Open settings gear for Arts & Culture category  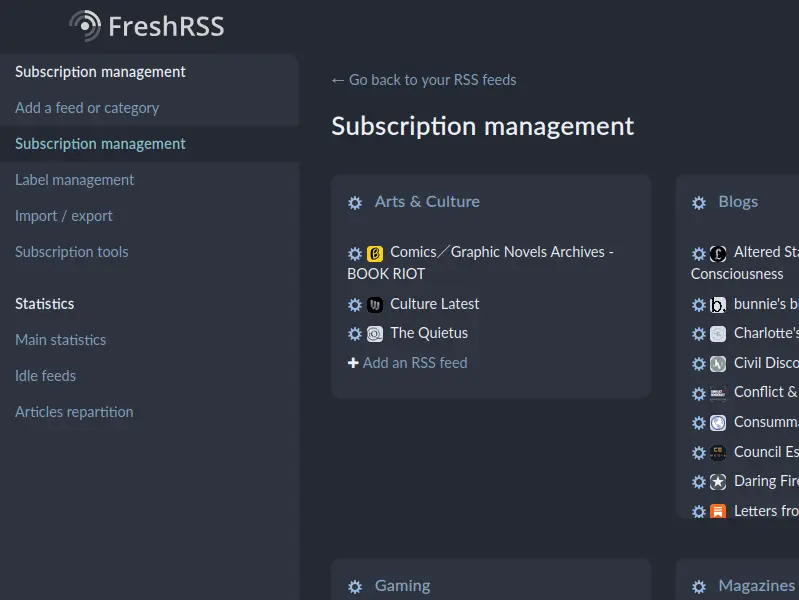(355, 203)
